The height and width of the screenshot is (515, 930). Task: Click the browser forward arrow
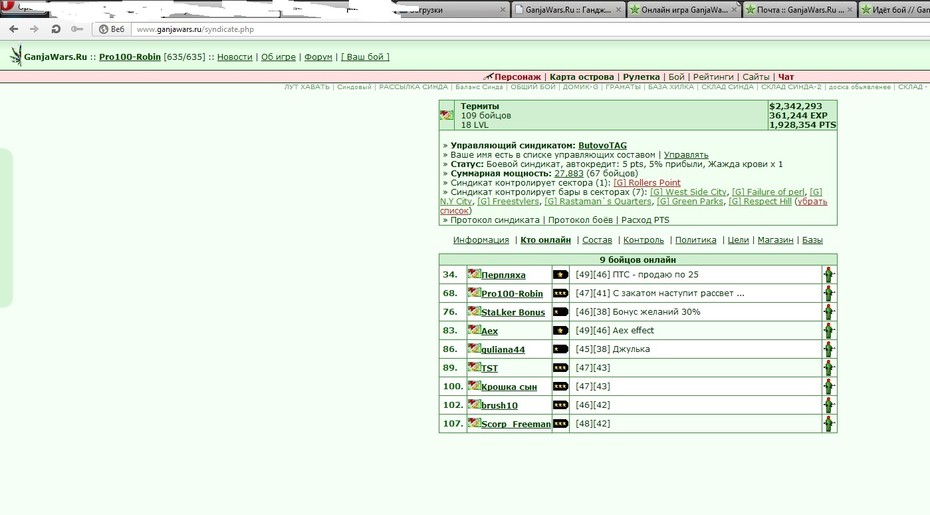(34, 29)
